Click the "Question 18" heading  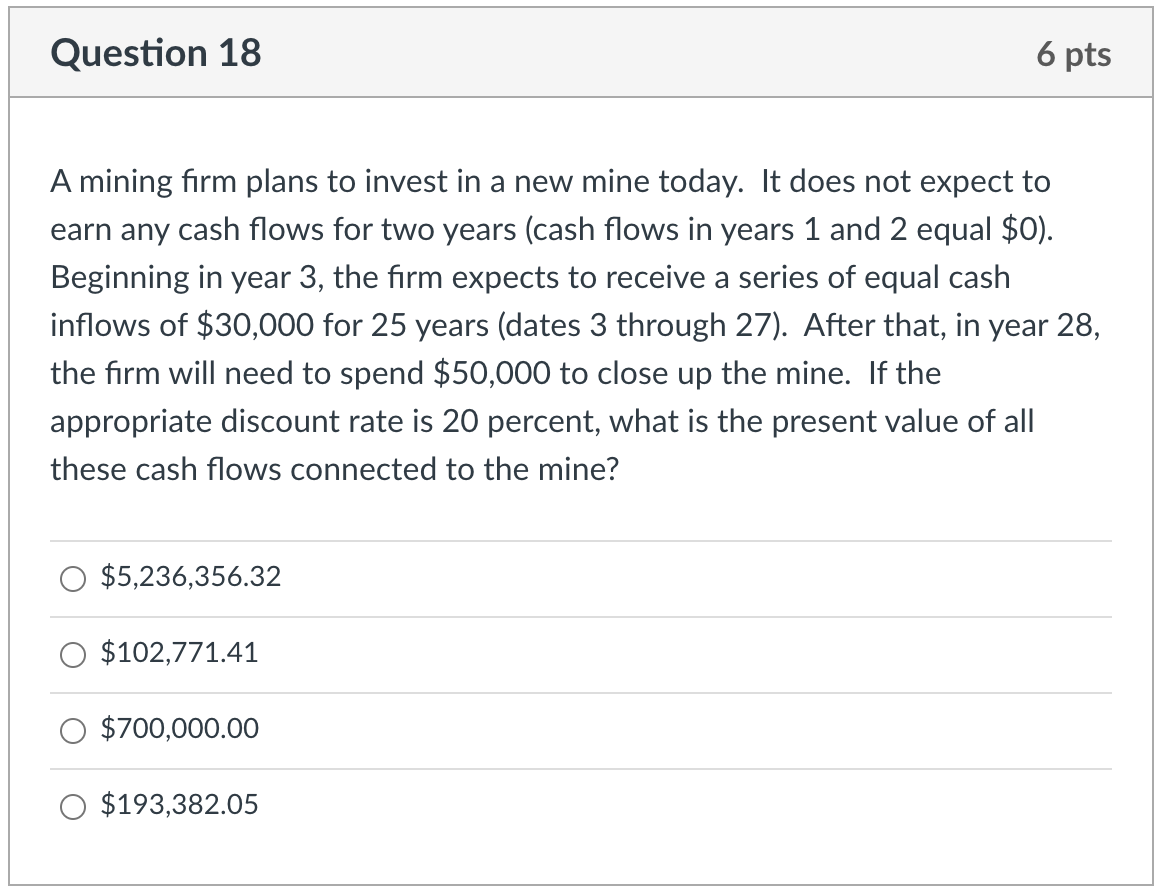156,53
